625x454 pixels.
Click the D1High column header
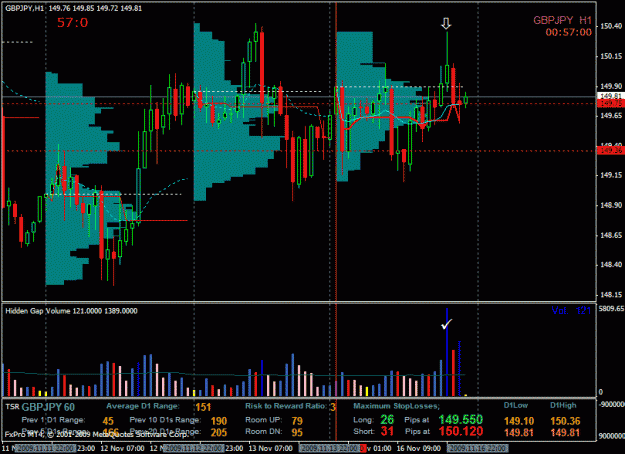tap(564, 405)
